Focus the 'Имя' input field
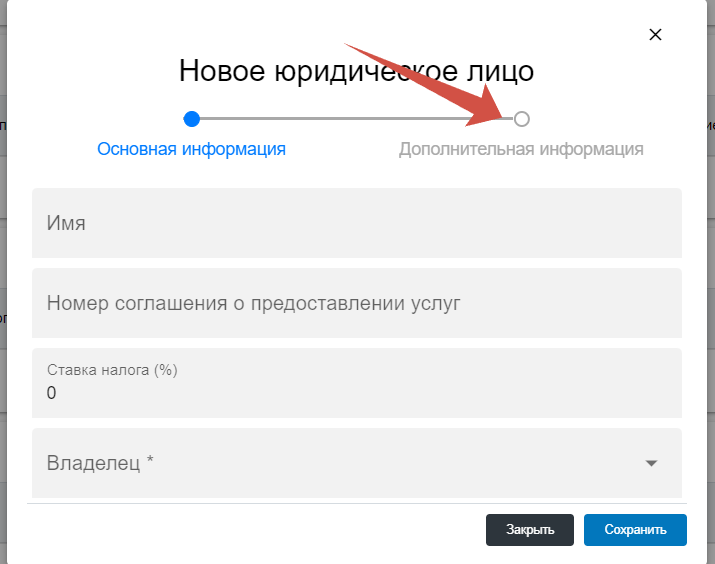The height and width of the screenshot is (564, 715). (x=357, y=223)
